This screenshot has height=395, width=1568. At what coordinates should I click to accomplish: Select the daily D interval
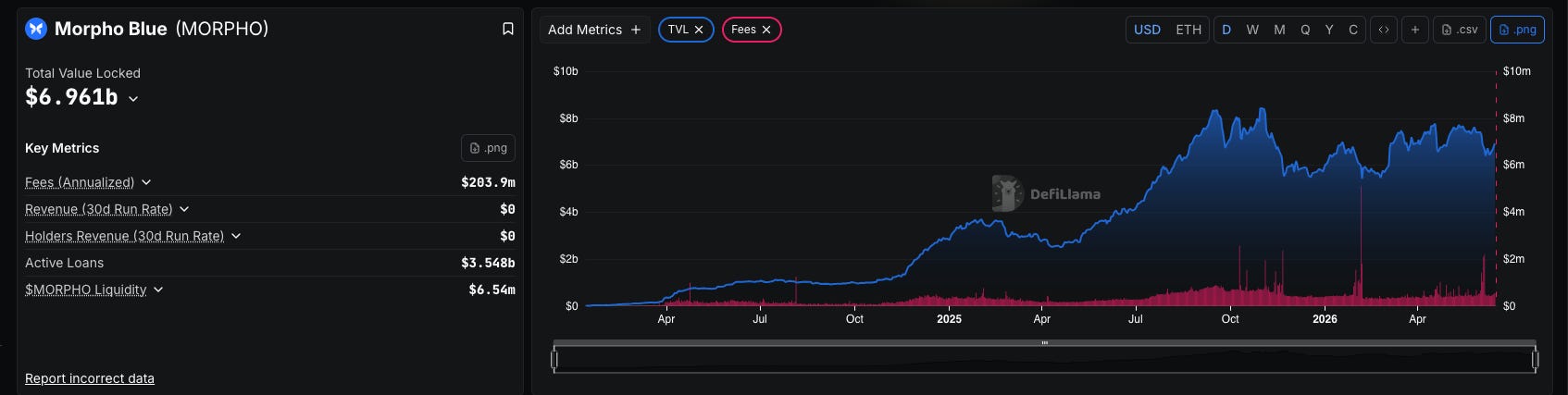point(1226,30)
